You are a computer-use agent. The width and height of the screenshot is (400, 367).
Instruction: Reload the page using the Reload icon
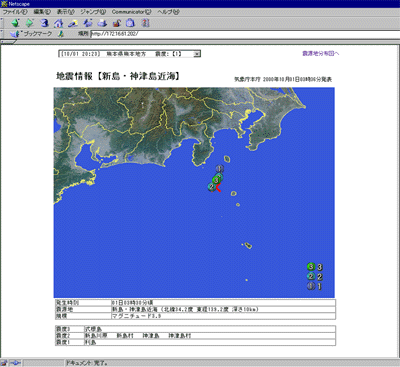coord(44,23)
